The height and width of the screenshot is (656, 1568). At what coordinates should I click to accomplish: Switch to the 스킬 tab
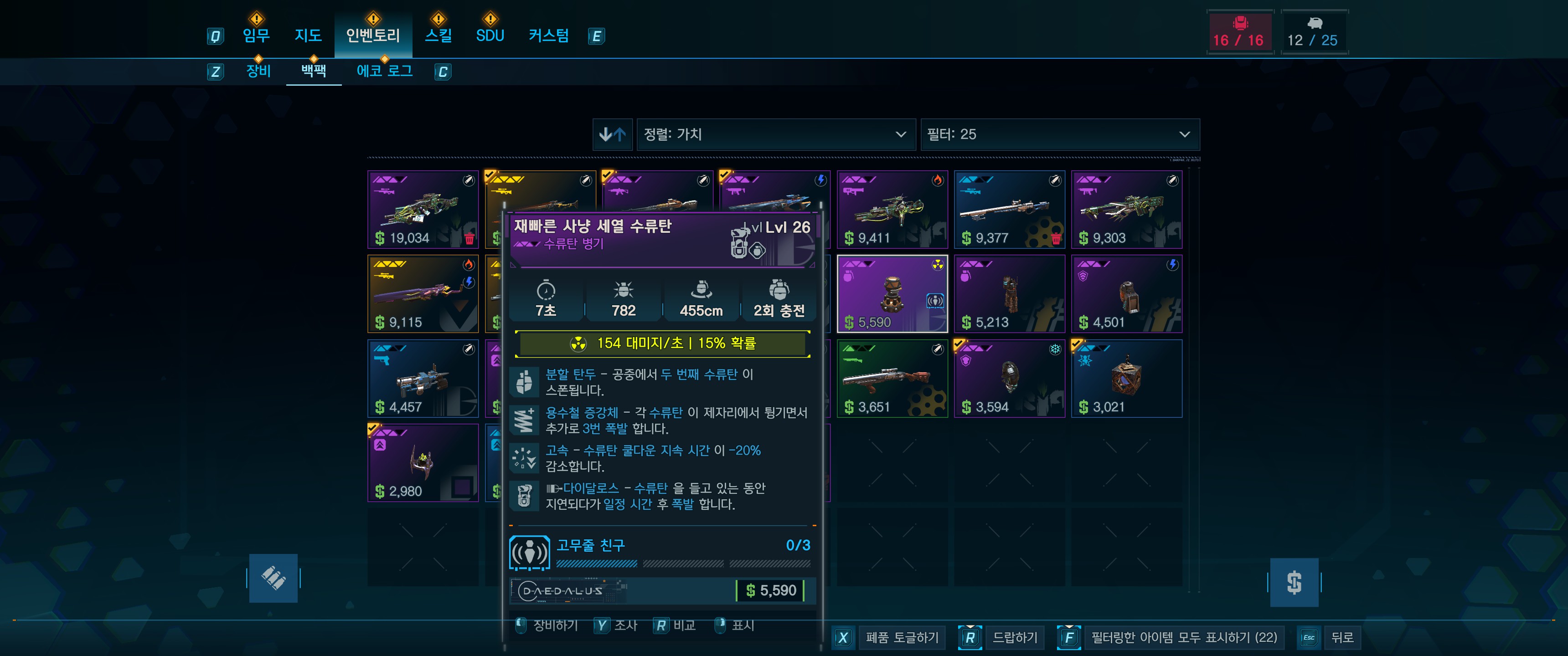coord(438,35)
